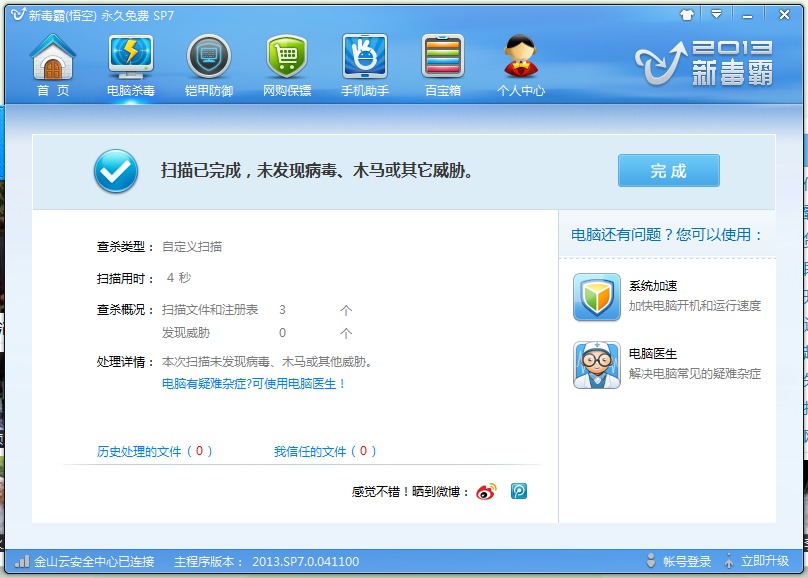Screen dimensions: 808x578
Task: Click the title bar 新毒霸 app logo icon
Action: [18, 14]
